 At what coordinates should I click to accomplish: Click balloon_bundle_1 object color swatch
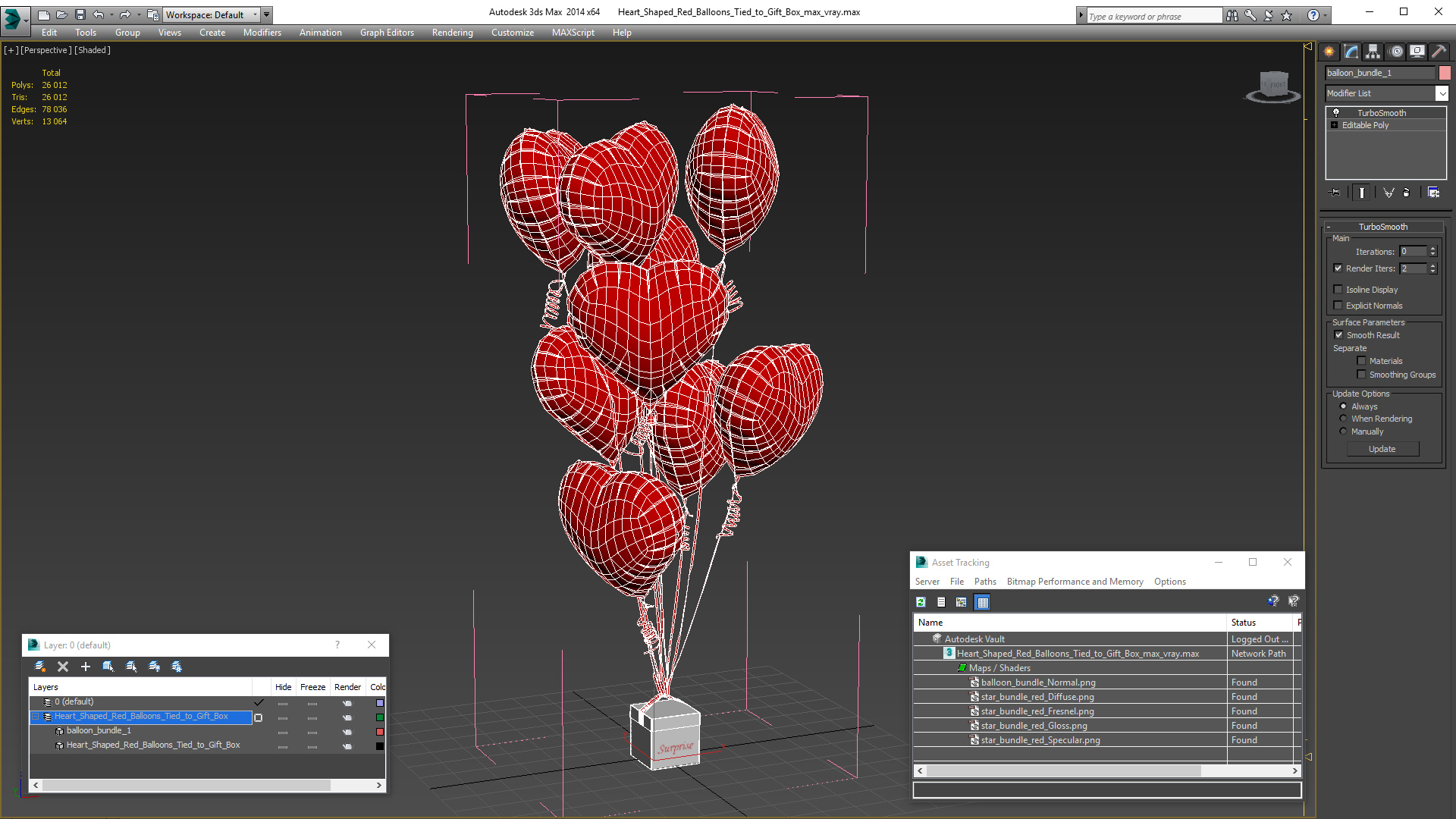[x=1445, y=73]
